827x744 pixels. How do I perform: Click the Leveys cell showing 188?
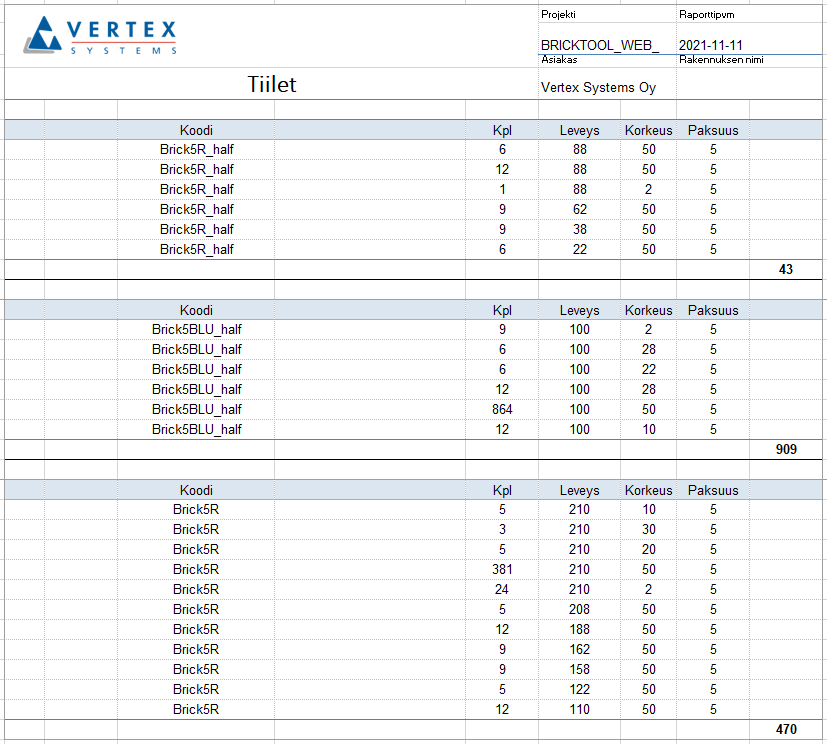tap(579, 629)
